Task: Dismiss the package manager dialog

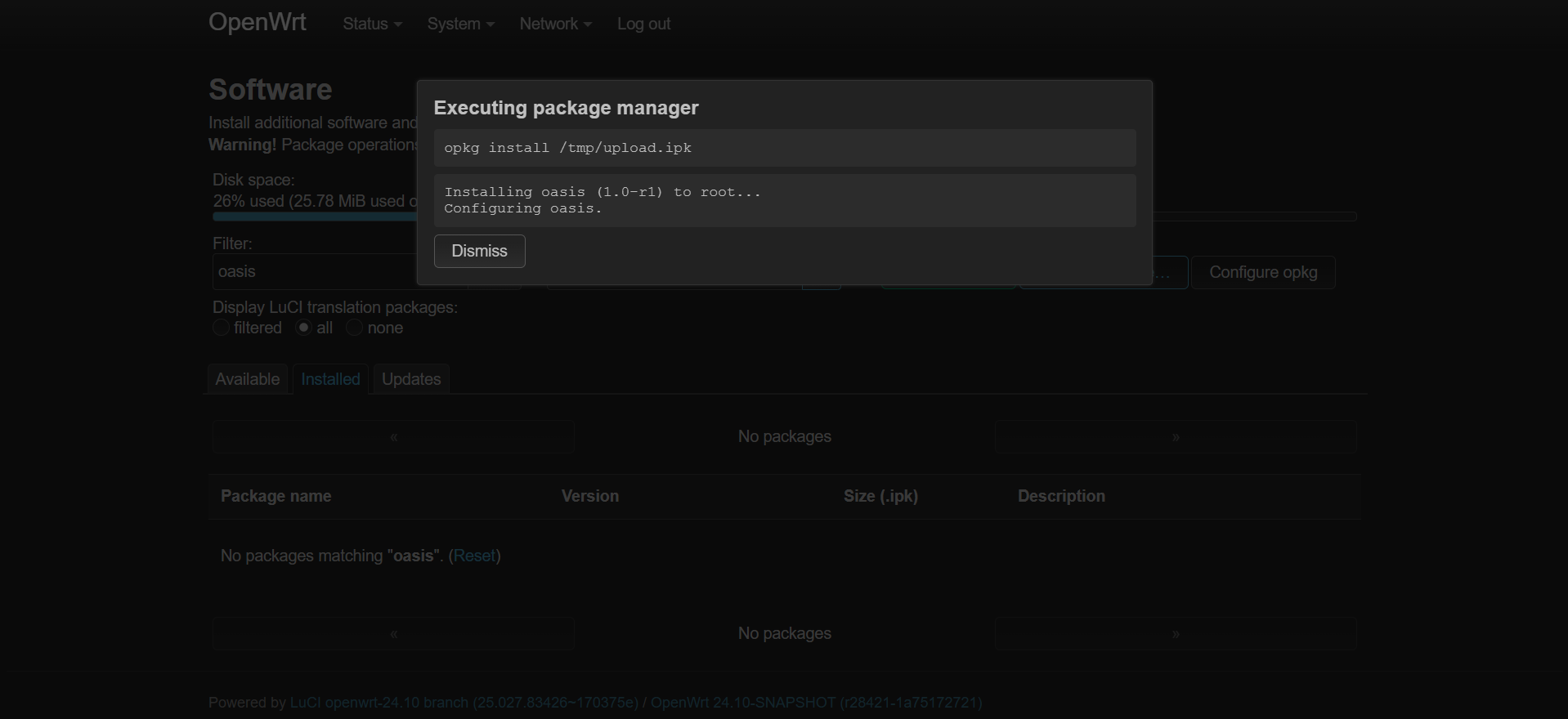Action: pyautogui.click(x=479, y=251)
